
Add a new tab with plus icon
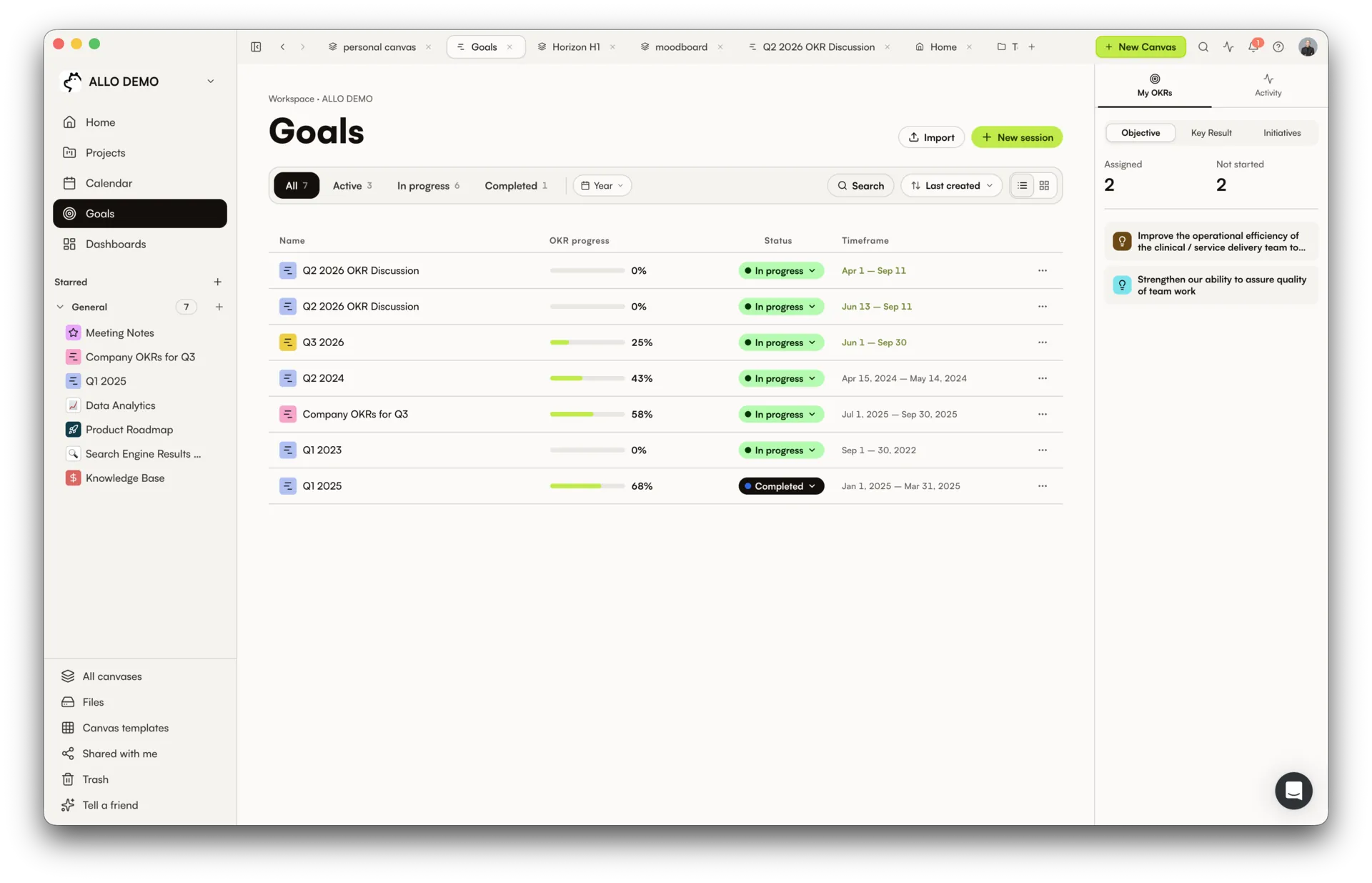[1032, 47]
